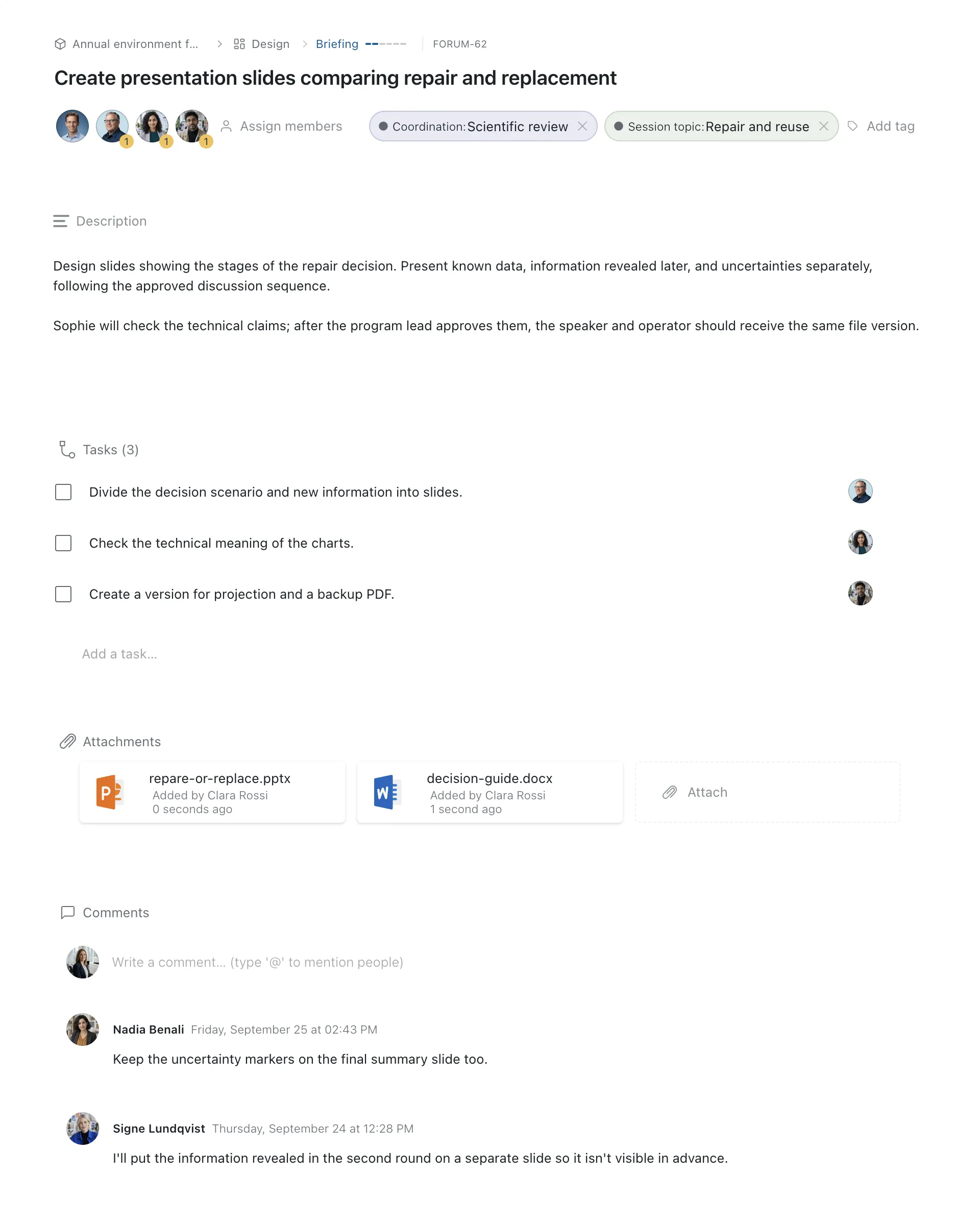Focus the Write a comment field
The height and width of the screenshot is (1225, 980).
257,962
